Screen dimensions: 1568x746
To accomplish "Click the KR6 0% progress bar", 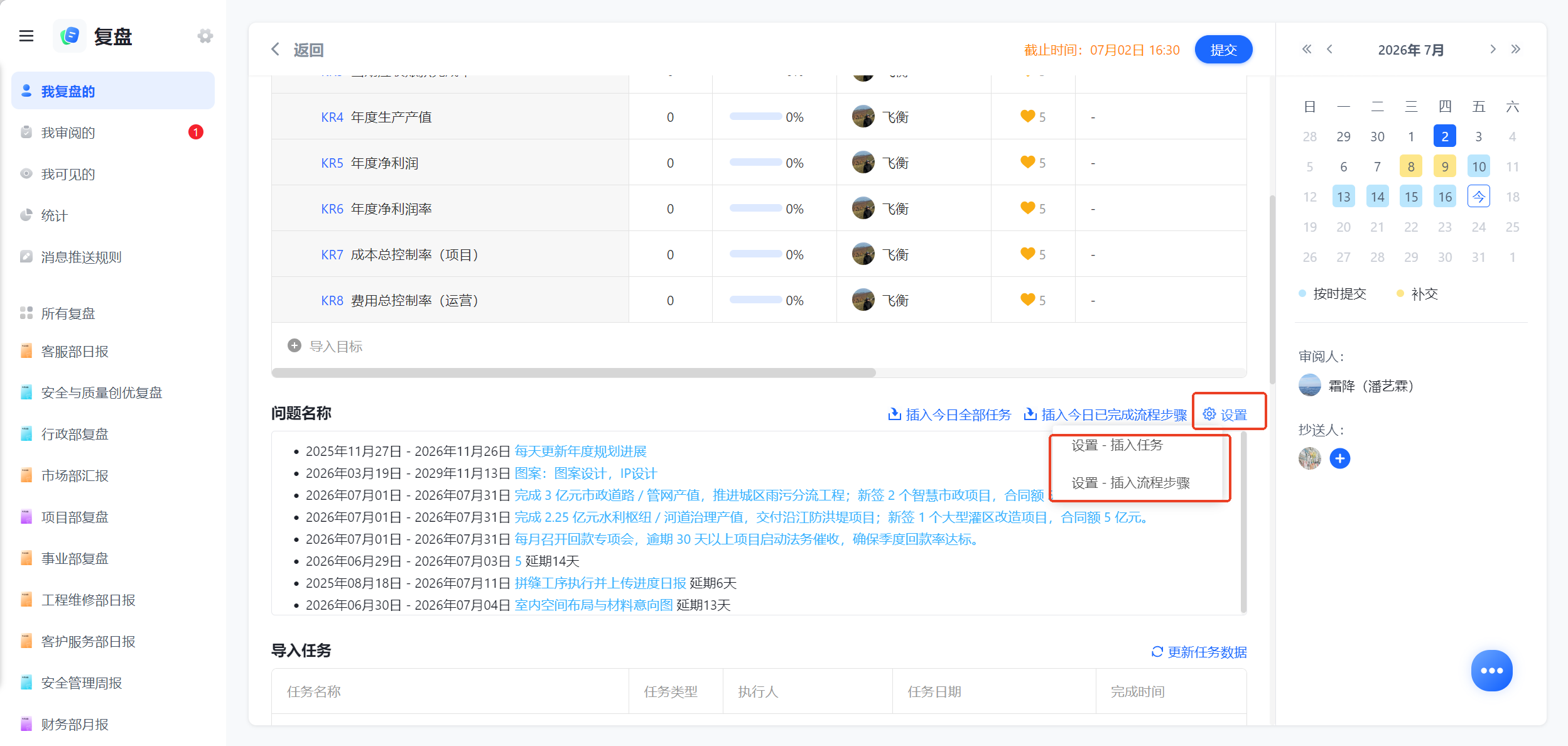I will (755, 208).
